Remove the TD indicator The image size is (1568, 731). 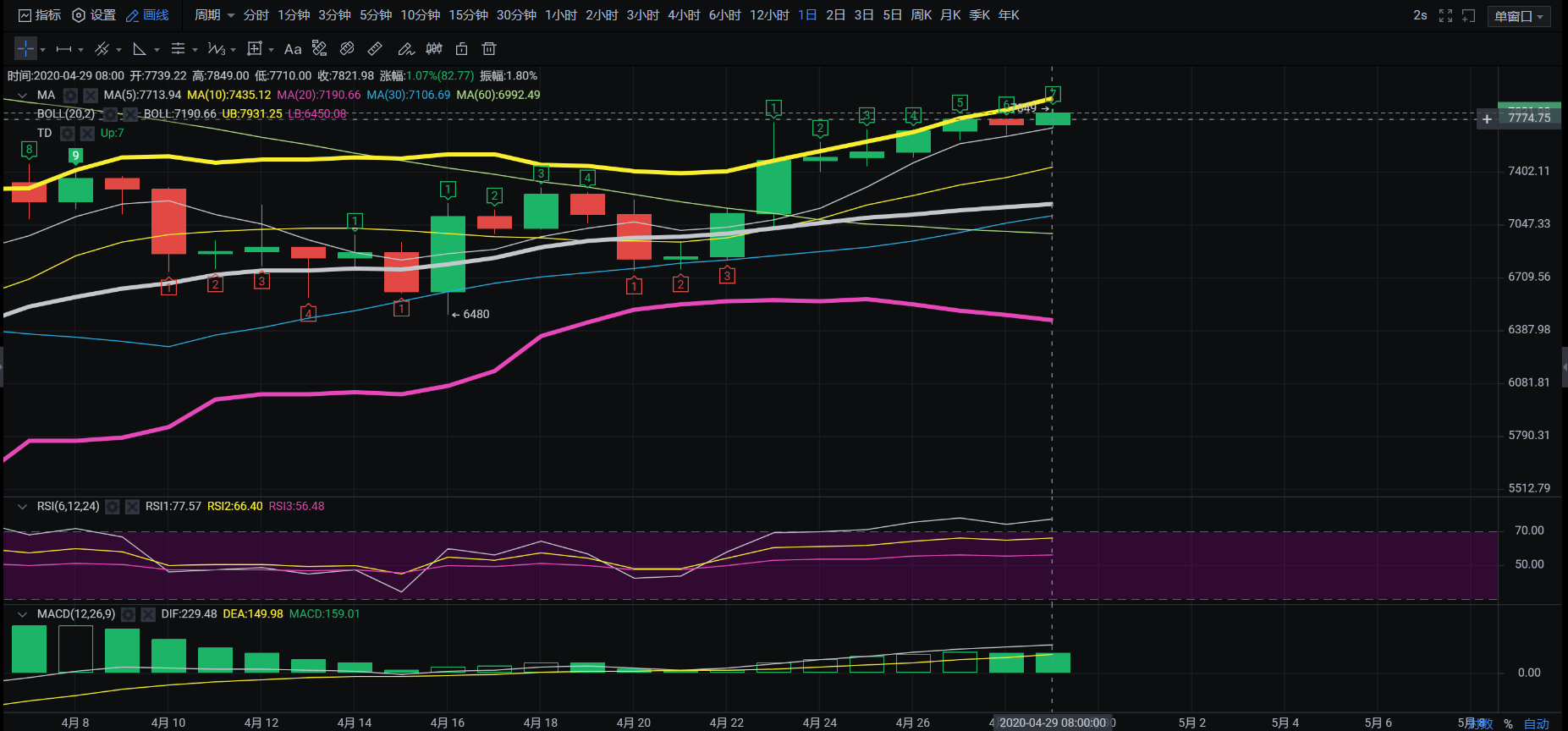point(87,134)
